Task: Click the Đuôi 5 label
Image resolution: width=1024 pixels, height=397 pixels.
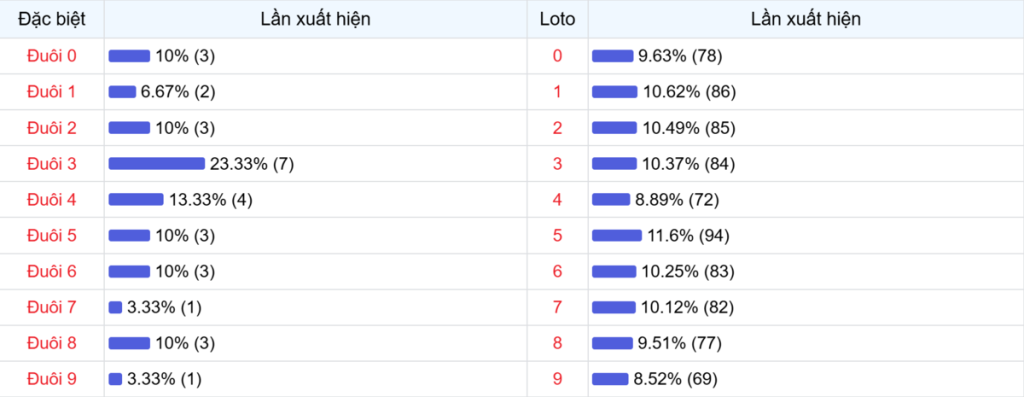Action: tap(52, 235)
